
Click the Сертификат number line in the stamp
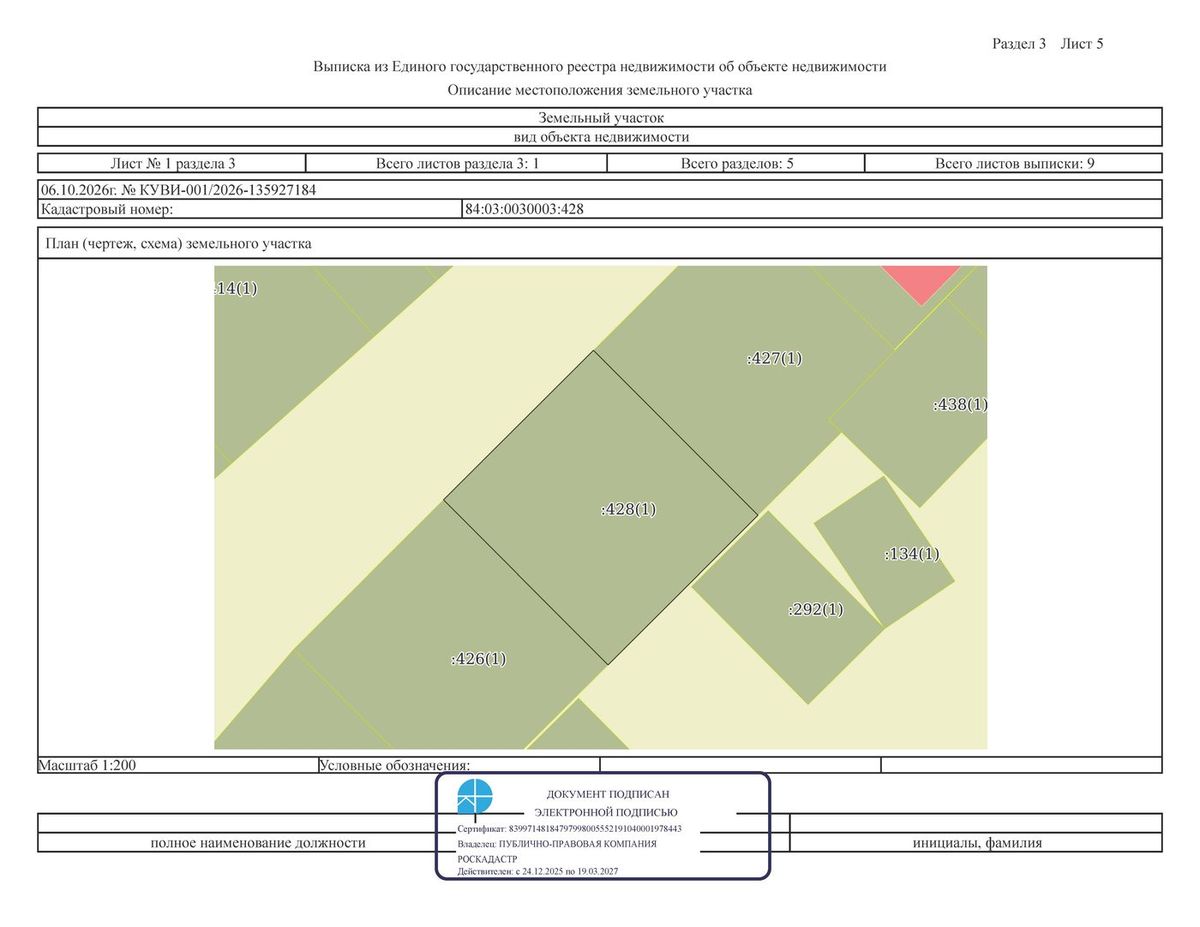[x=569, y=829]
